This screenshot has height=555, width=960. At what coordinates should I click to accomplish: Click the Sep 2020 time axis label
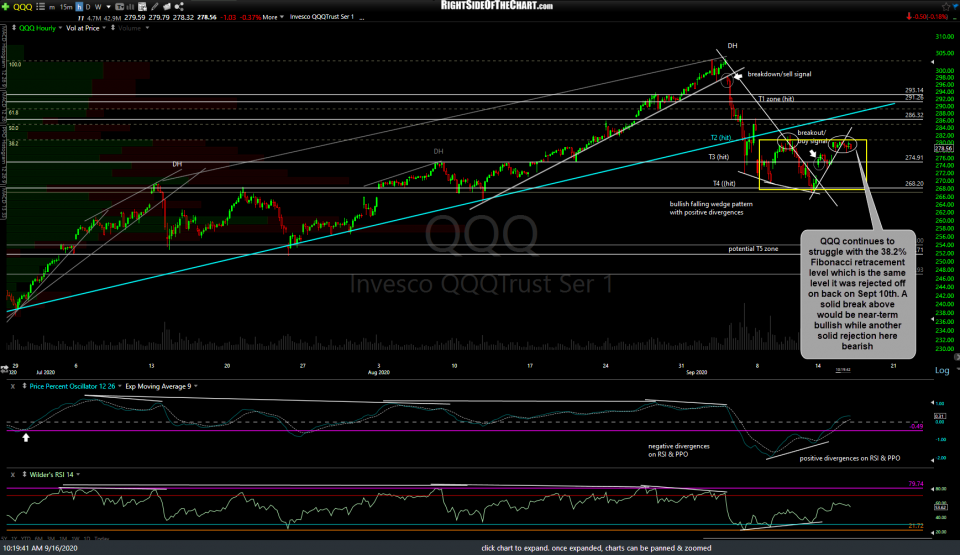tap(697, 372)
